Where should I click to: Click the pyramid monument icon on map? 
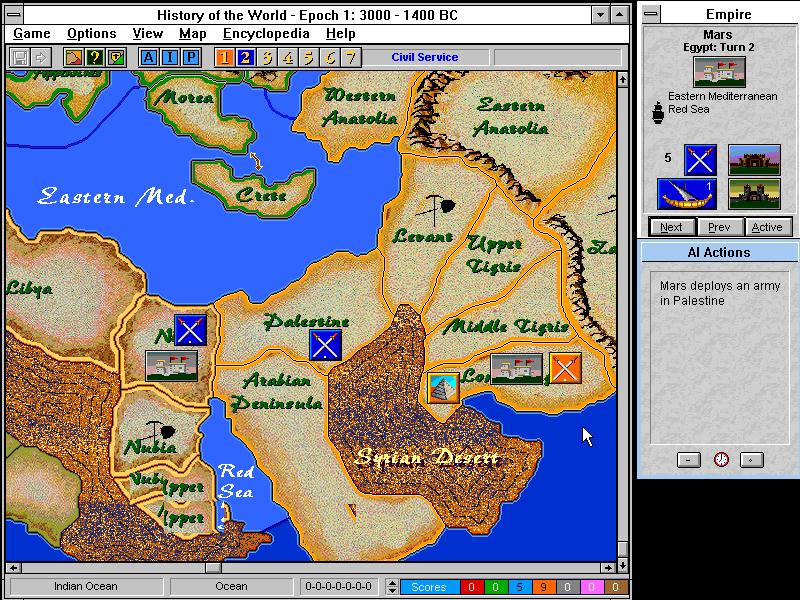[443, 388]
